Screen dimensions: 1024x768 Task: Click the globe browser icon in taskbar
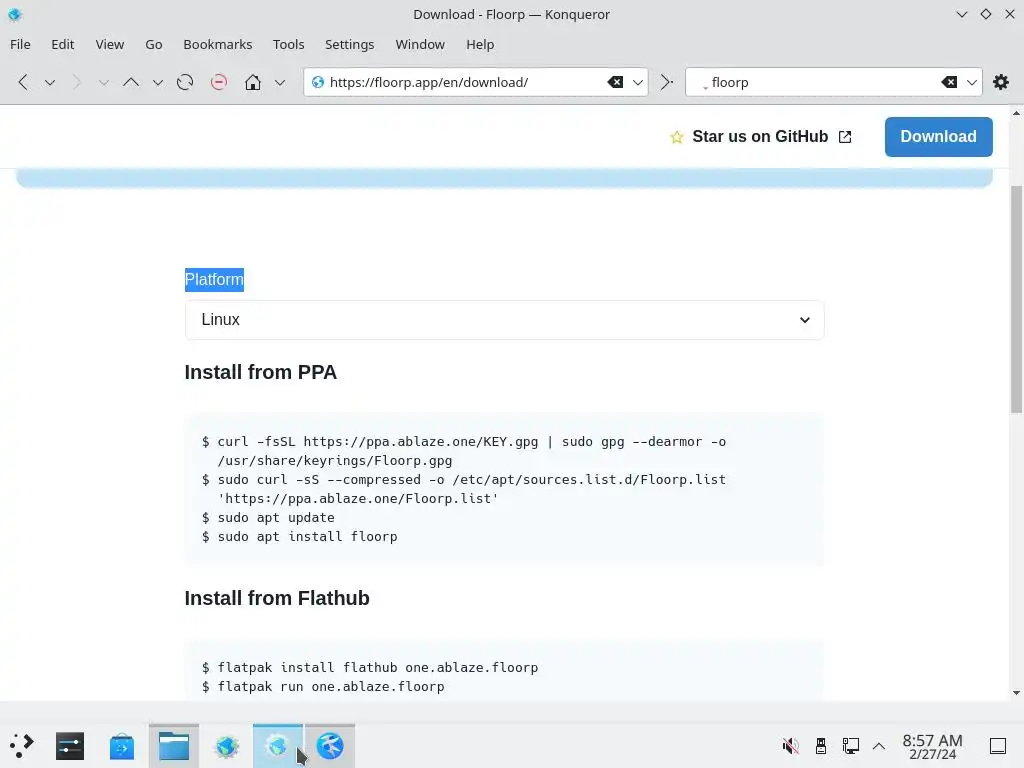coord(227,746)
